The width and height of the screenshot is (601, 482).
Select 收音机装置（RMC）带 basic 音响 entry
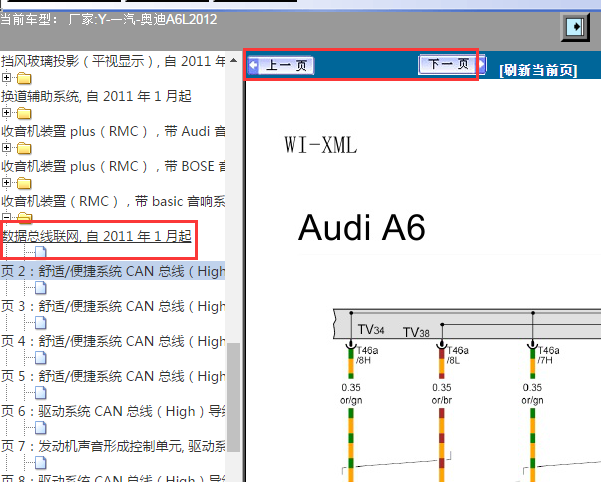[113, 201]
